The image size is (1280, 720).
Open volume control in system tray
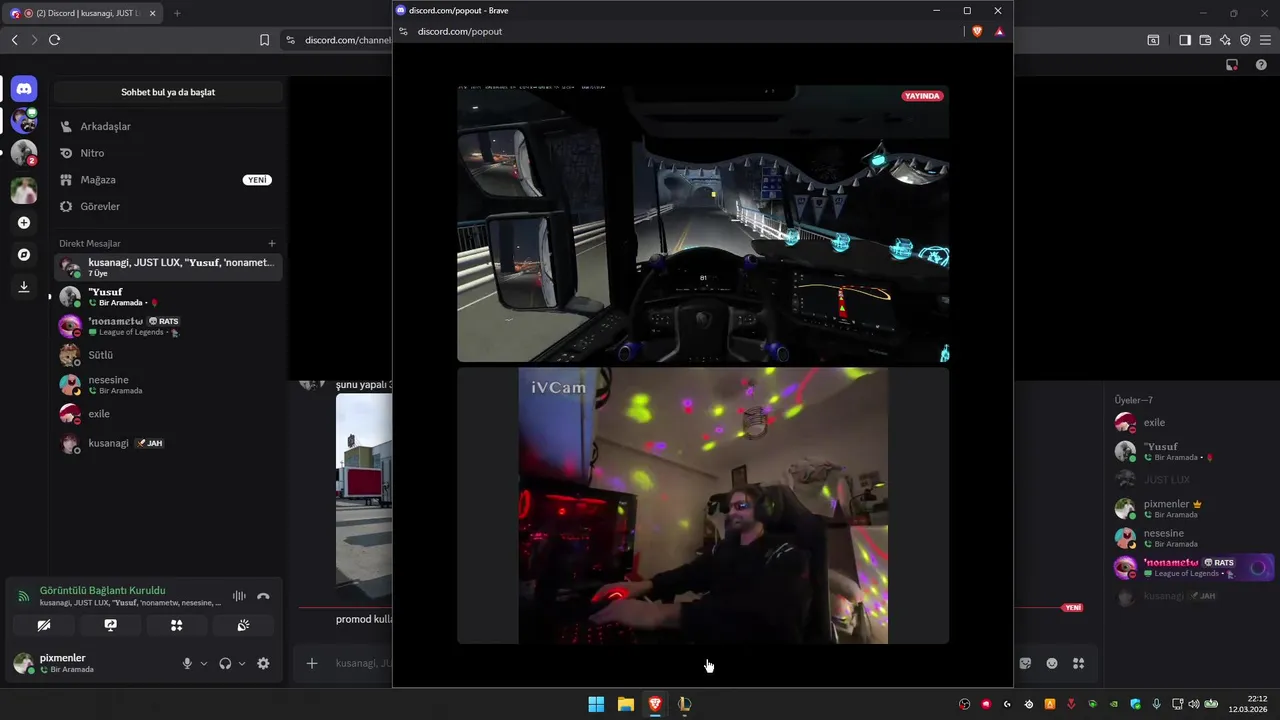point(1193,704)
